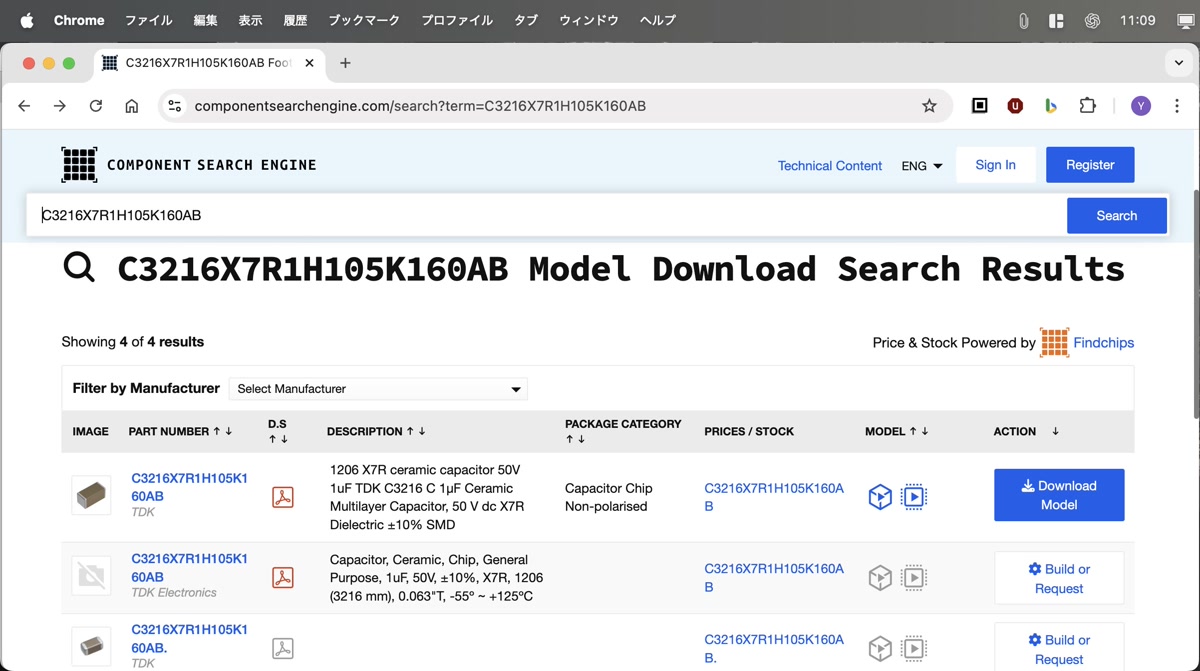This screenshot has height=671, width=1200.
Task: Click 'Capacitor Chip Non-polarised' package category cell
Action: (609, 497)
